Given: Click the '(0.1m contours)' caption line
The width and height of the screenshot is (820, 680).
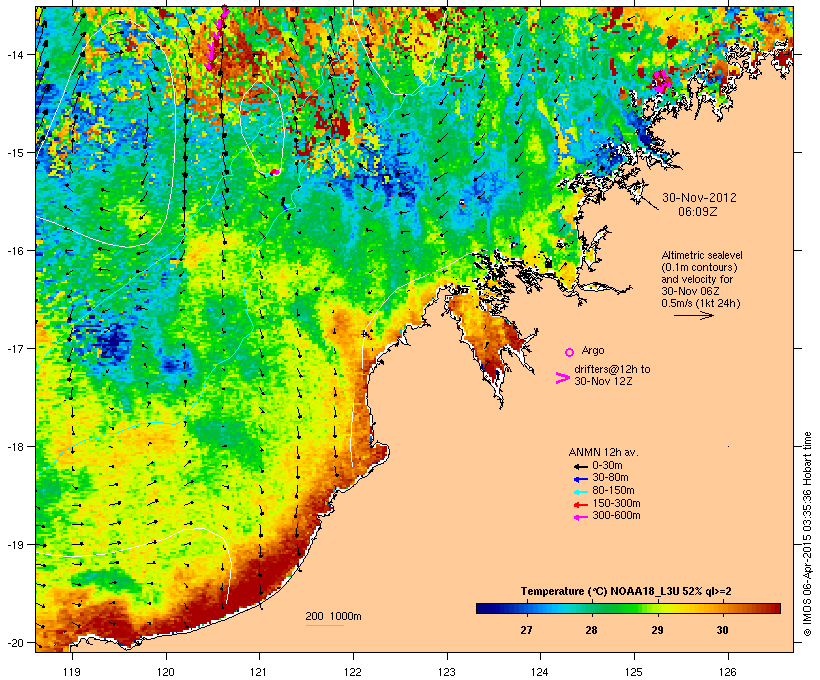Looking at the screenshot, I should coord(700,267).
